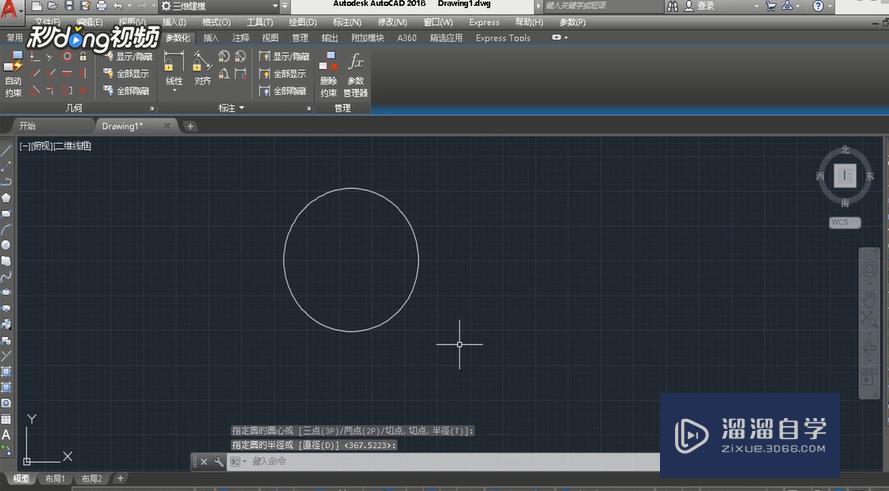This screenshot has width=889, height=491.
Task: Click the Undo arrow in quick access toolbar
Action: pos(118,6)
